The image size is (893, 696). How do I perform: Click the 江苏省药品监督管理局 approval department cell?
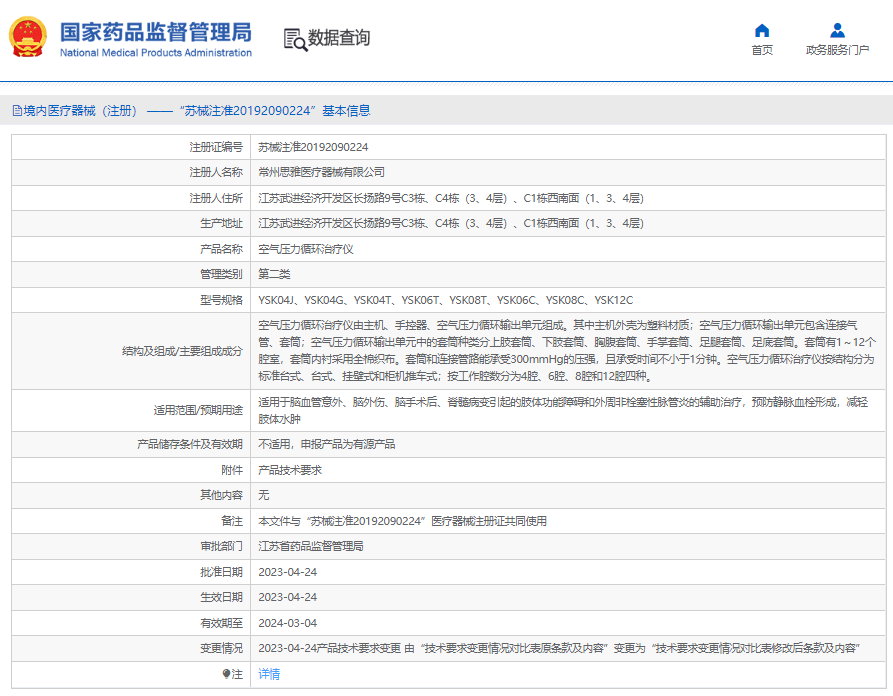311,546
